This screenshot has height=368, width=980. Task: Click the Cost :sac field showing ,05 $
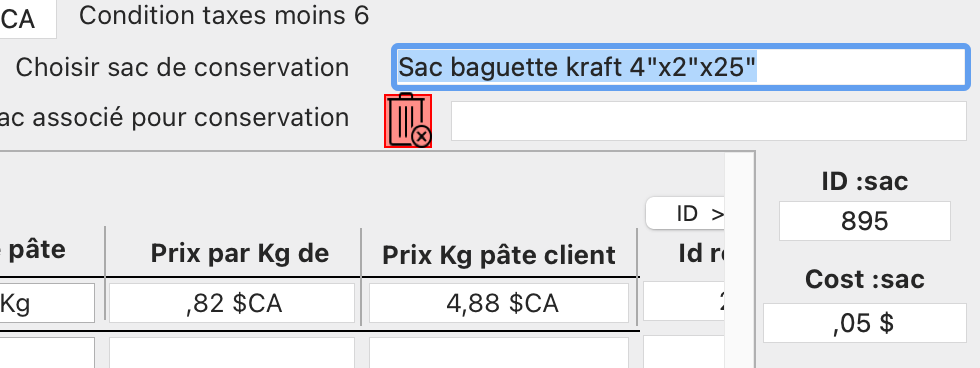click(864, 323)
